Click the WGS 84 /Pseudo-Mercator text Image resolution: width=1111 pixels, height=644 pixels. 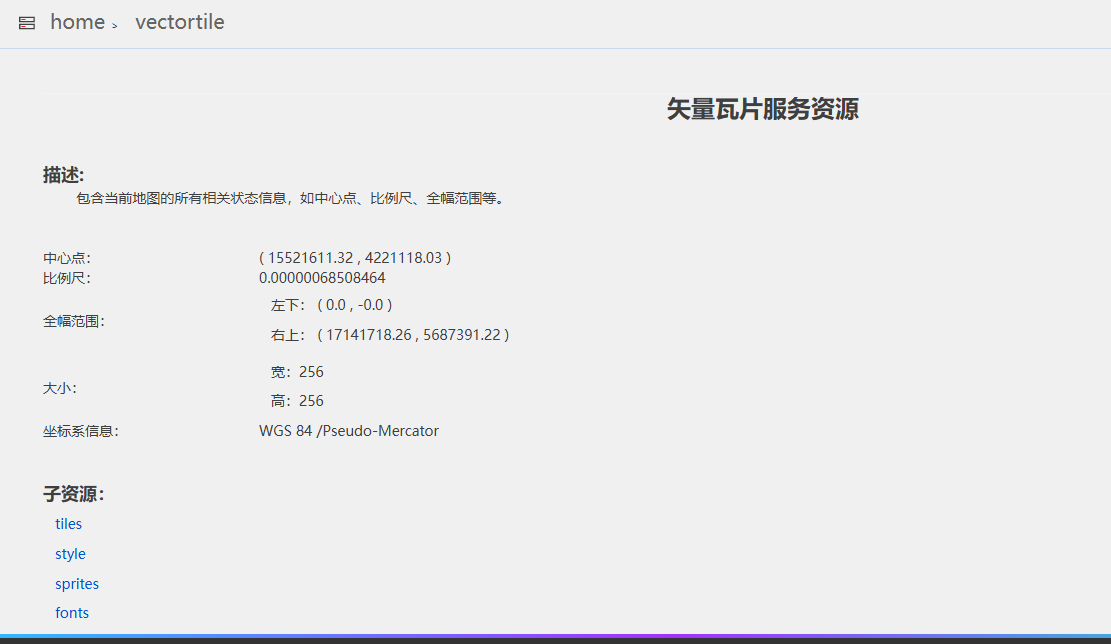349,431
